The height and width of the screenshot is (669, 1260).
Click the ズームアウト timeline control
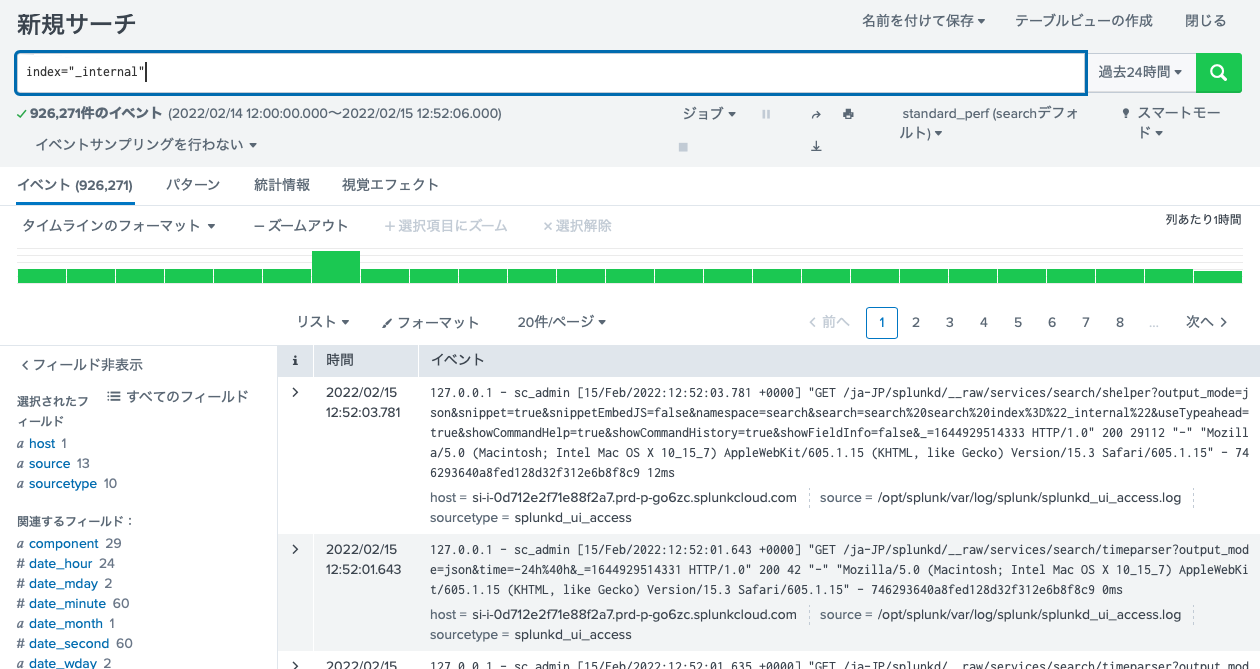point(299,225)
